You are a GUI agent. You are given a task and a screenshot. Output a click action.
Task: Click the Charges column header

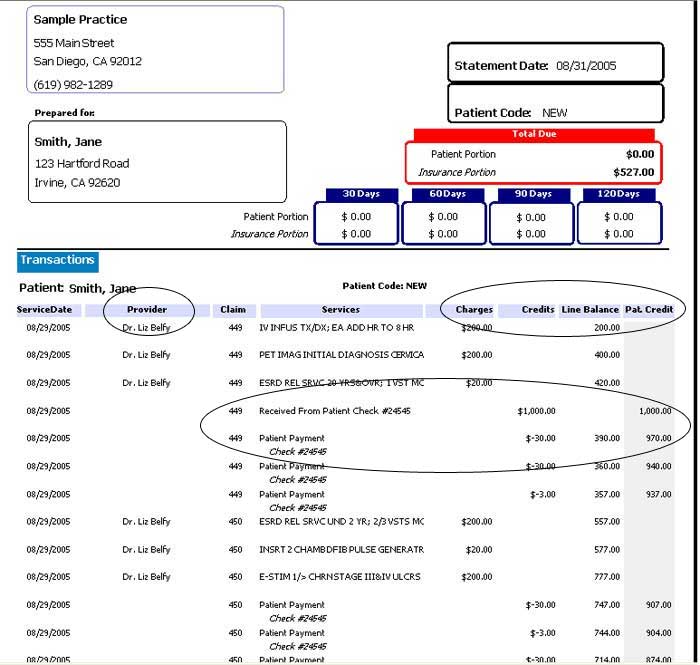pos(474,310)
